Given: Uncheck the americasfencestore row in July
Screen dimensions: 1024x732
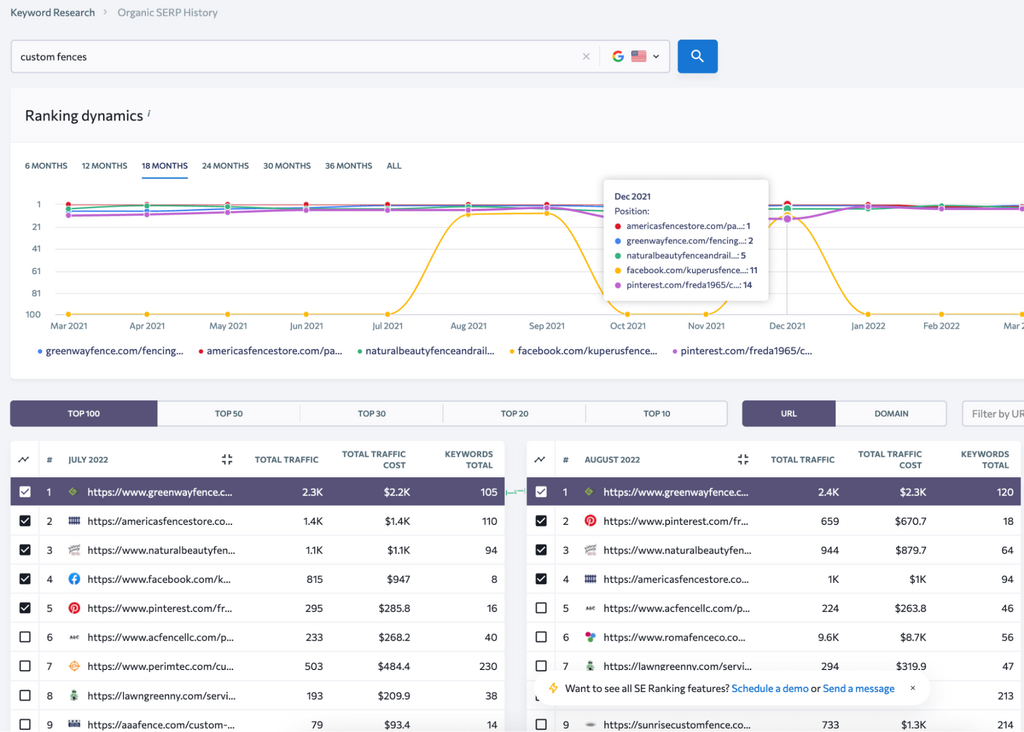Looking at the screenshot, I should coord(25,521).
